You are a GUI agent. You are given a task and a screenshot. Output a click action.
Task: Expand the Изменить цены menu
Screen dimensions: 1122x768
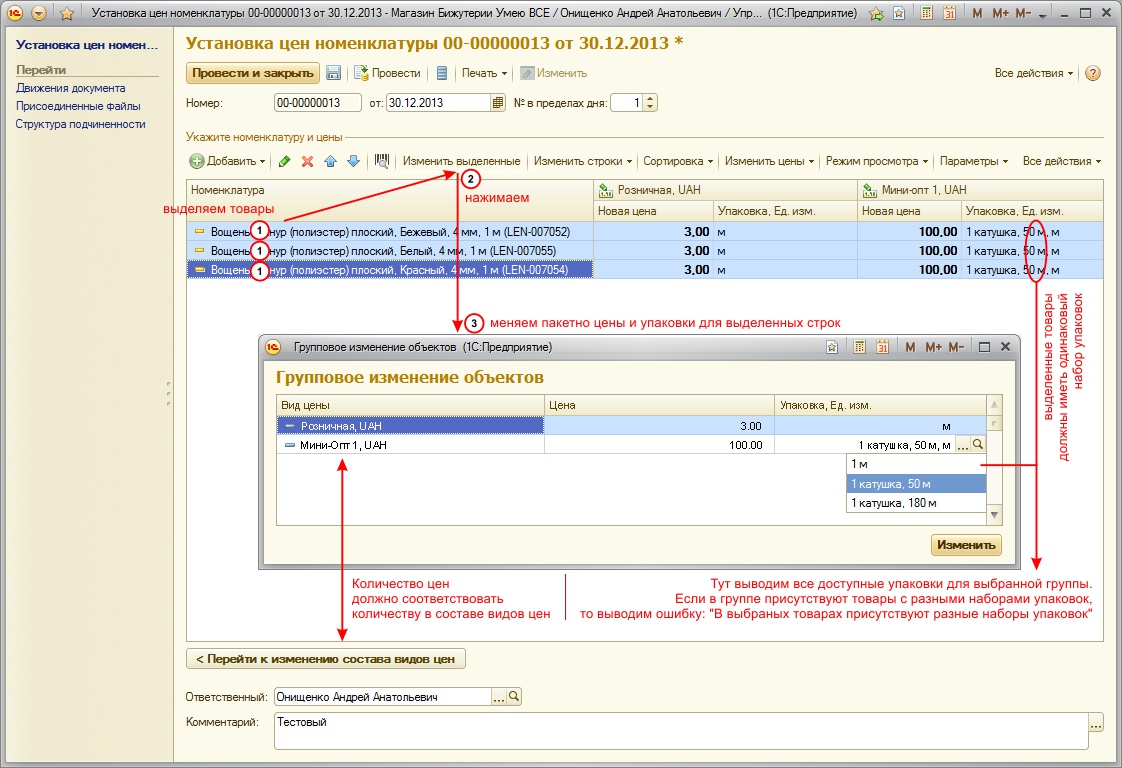769,161
